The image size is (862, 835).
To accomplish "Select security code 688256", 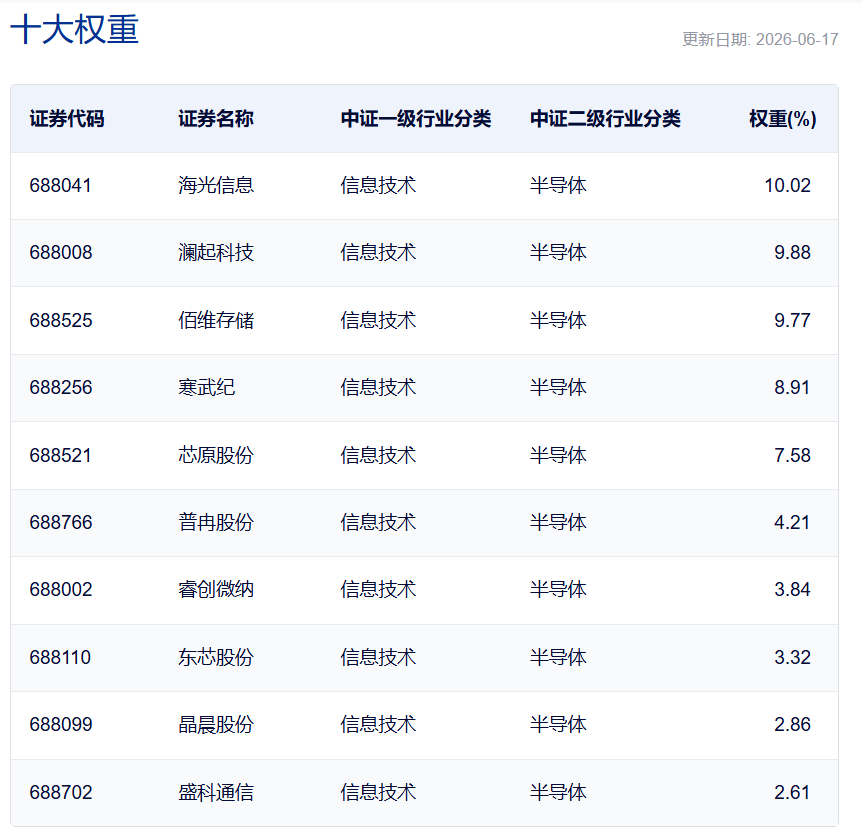I will tap(60, 388).
